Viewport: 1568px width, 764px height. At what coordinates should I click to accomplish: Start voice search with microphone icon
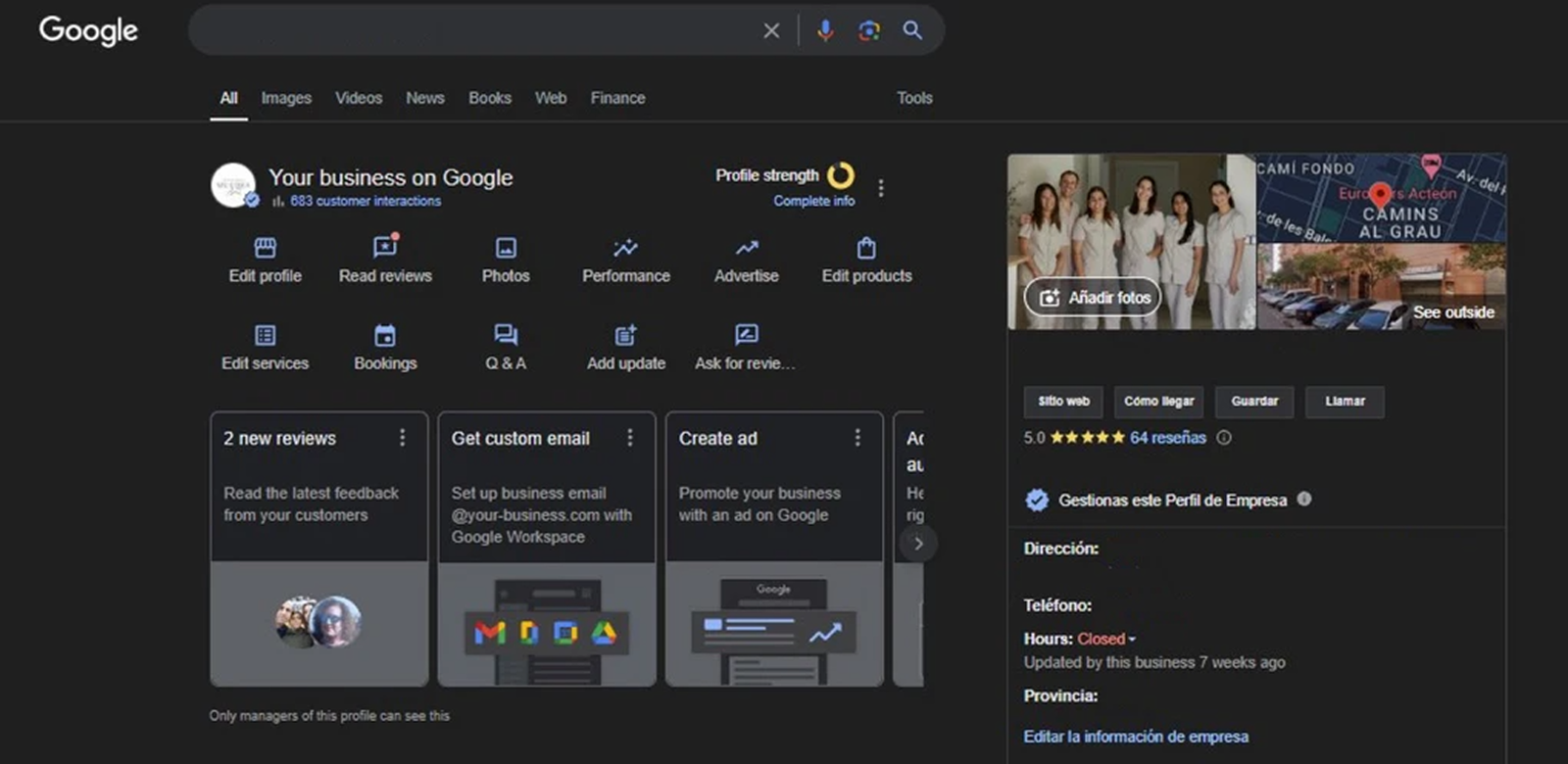tap(825, 30)
